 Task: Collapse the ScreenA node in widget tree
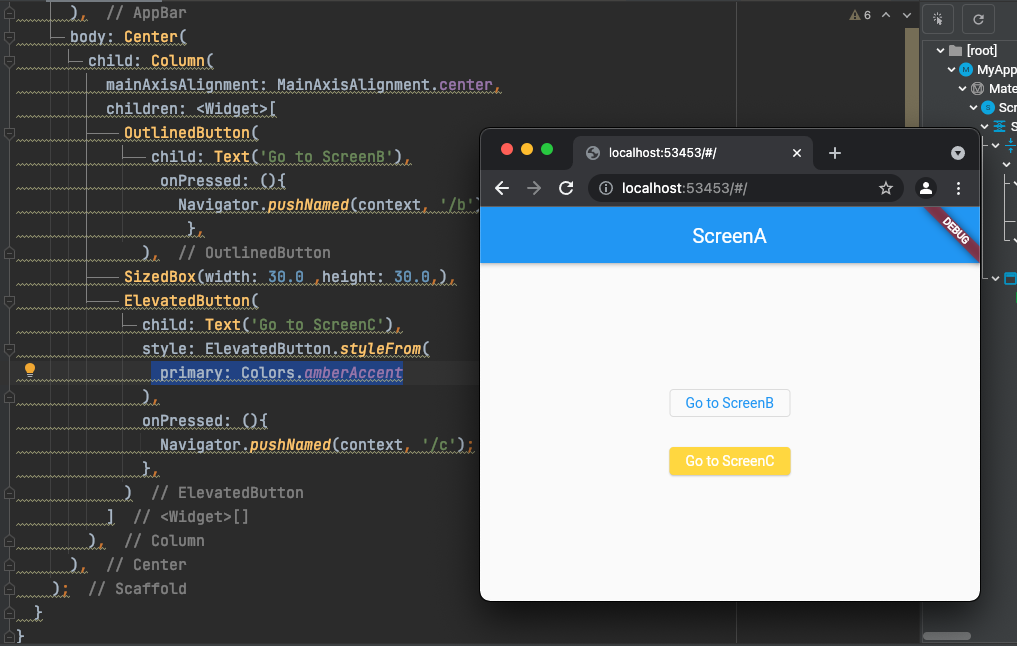pyautogui.click(x=973, y=108)
